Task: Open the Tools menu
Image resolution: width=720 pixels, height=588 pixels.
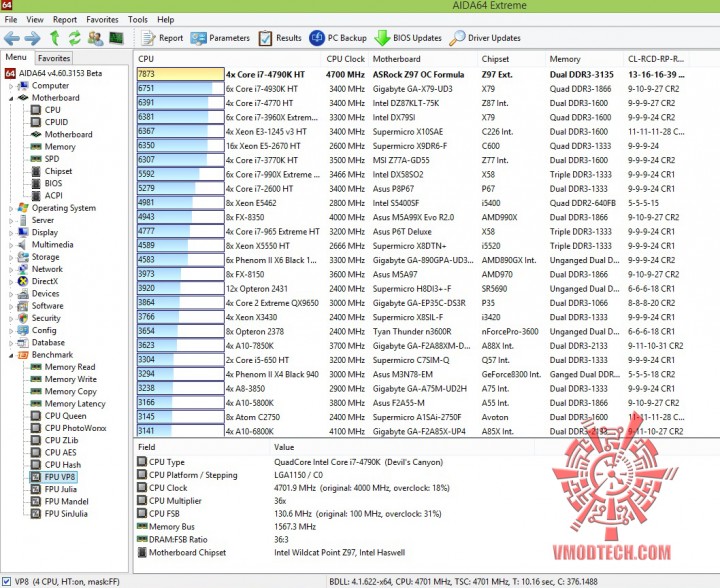Action: (x=138, y=20)
